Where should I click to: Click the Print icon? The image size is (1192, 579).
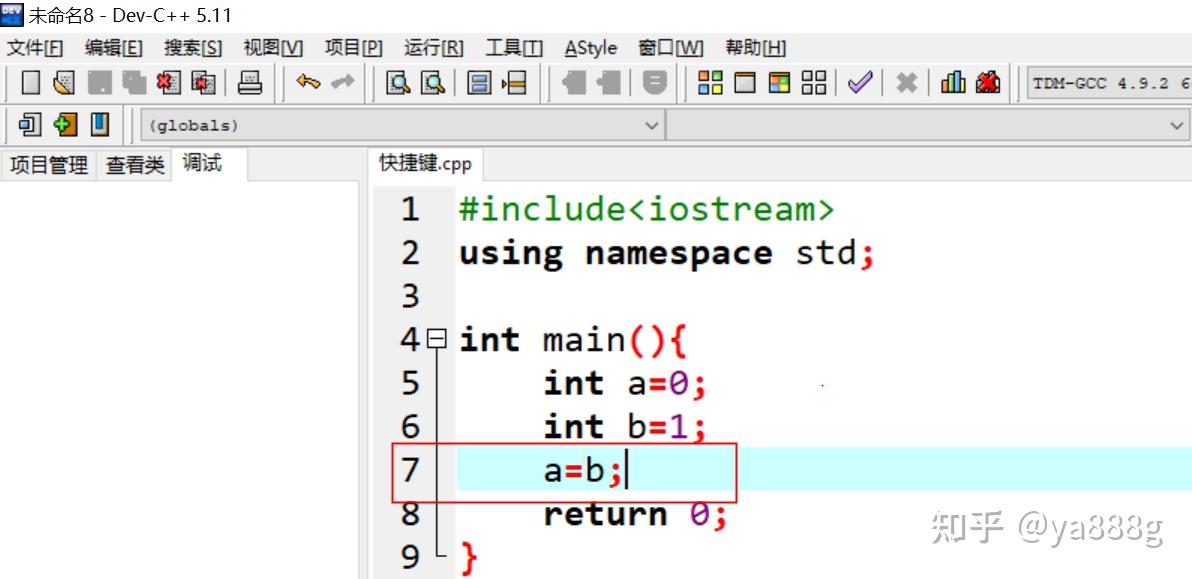249,82
